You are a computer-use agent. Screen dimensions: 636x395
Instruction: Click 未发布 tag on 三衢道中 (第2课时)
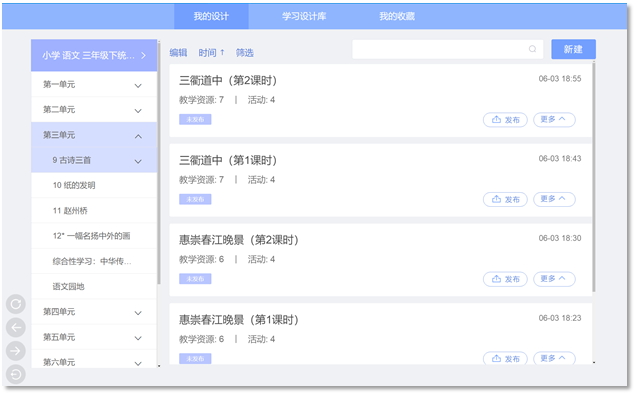tap(195, 119)
